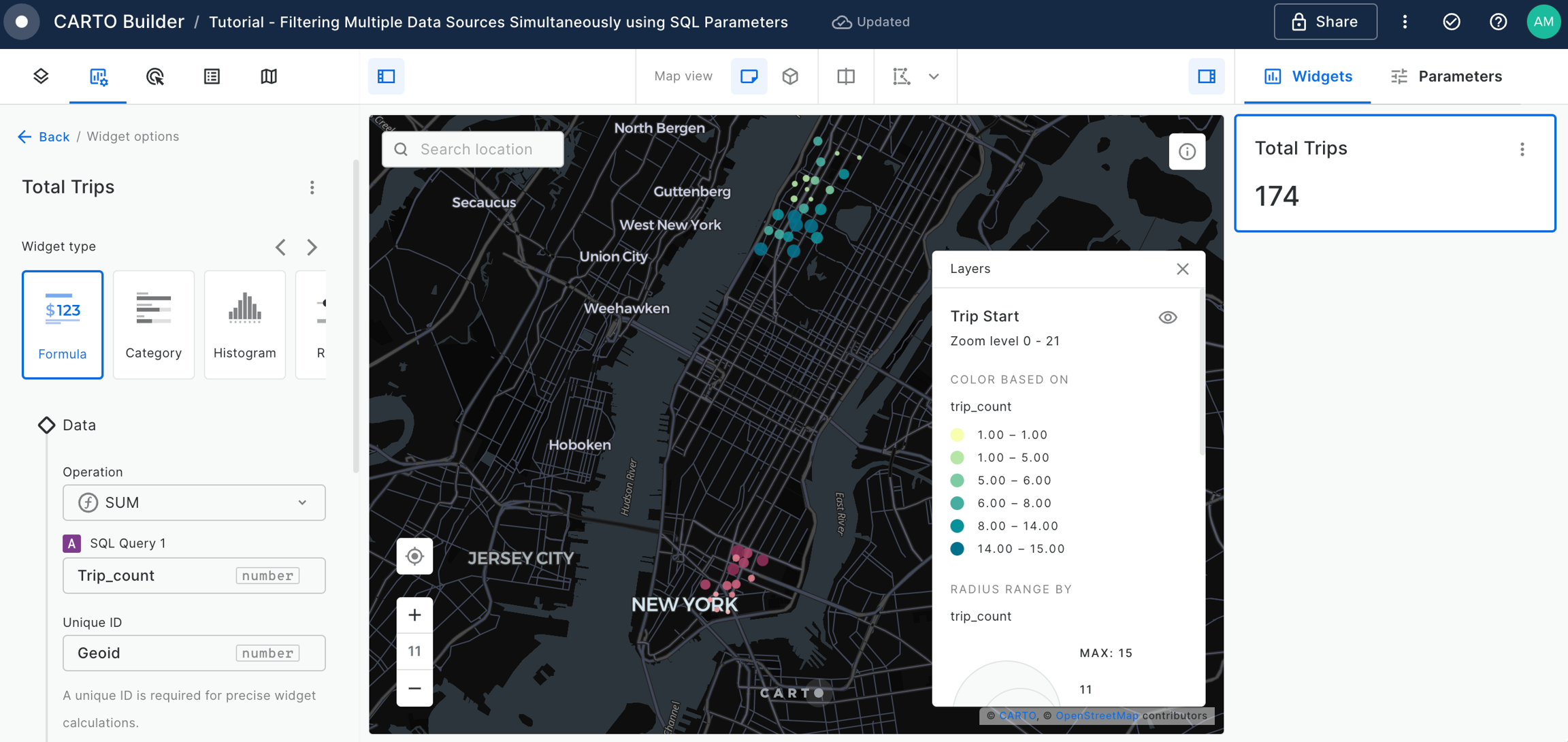The height and width of the screenshot is (742, 1568).
Task: Click the geolocate current position button
Action: point(414,557)
